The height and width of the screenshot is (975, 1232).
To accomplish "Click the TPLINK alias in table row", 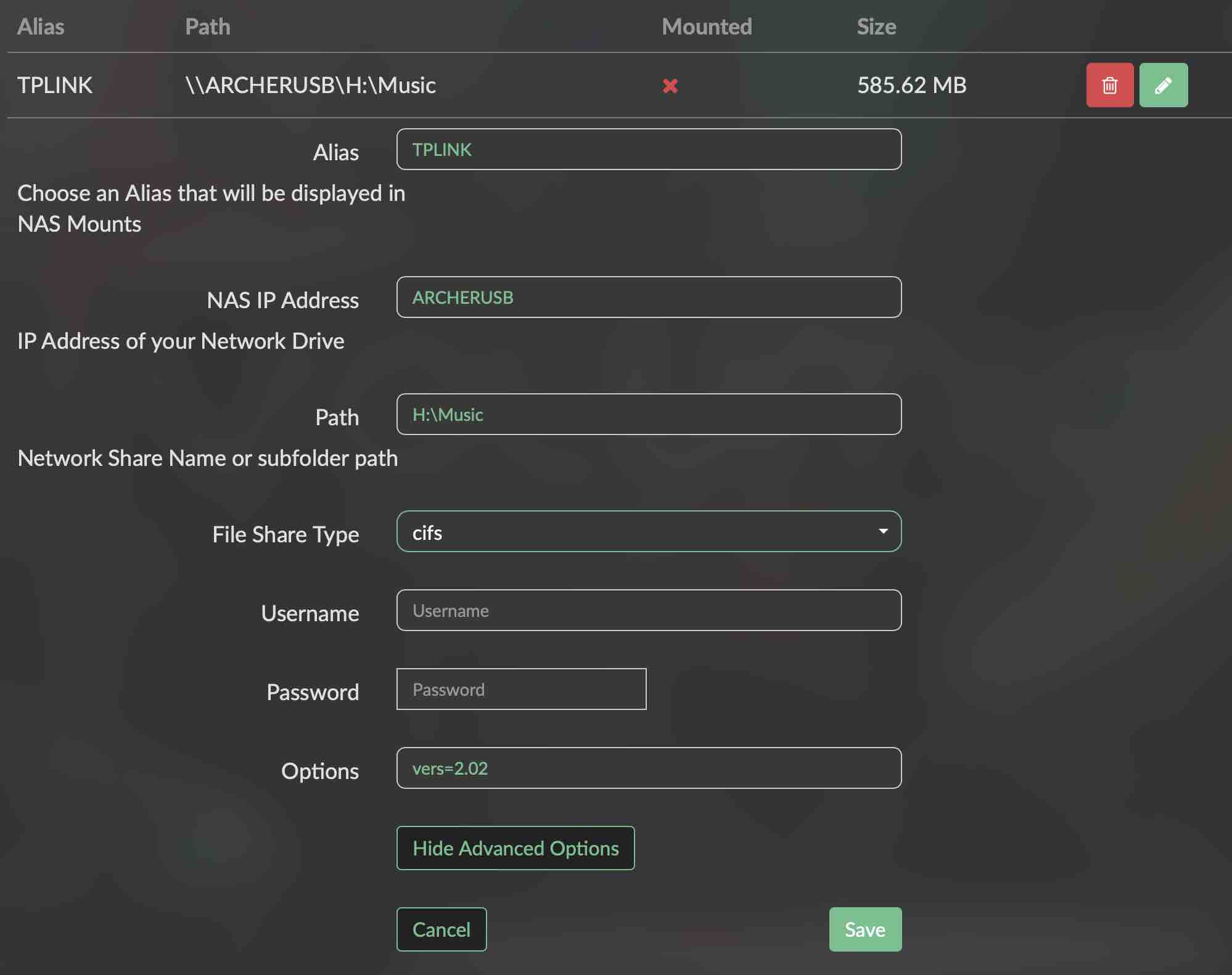I will click(x=55, y=85).
